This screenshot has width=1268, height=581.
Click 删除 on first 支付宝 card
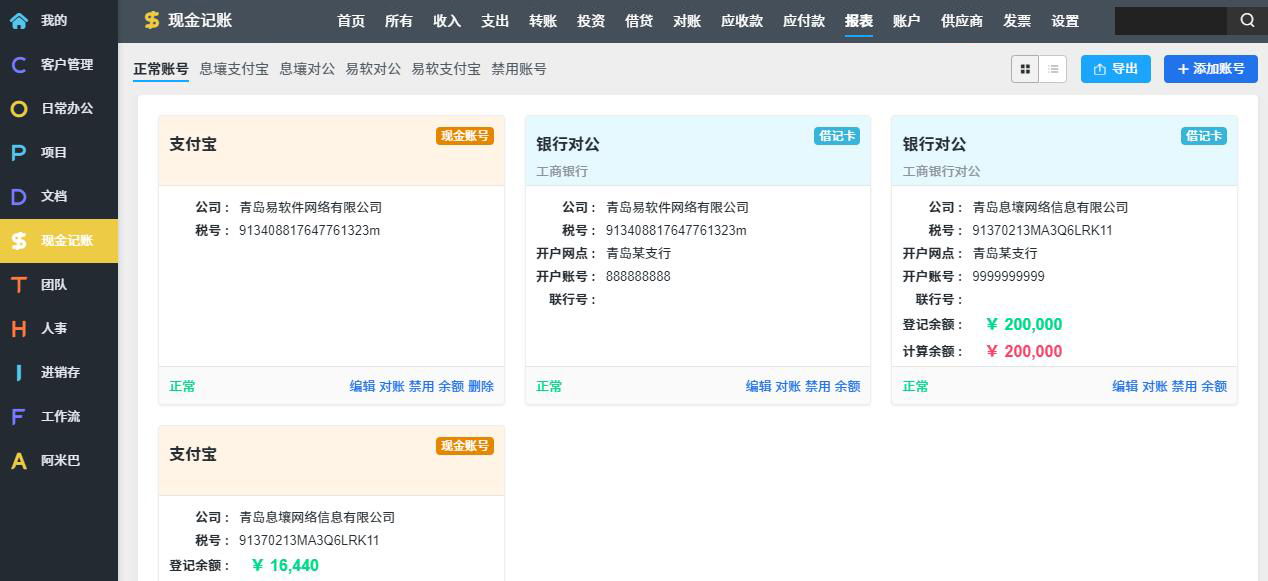tap(481, 386)
